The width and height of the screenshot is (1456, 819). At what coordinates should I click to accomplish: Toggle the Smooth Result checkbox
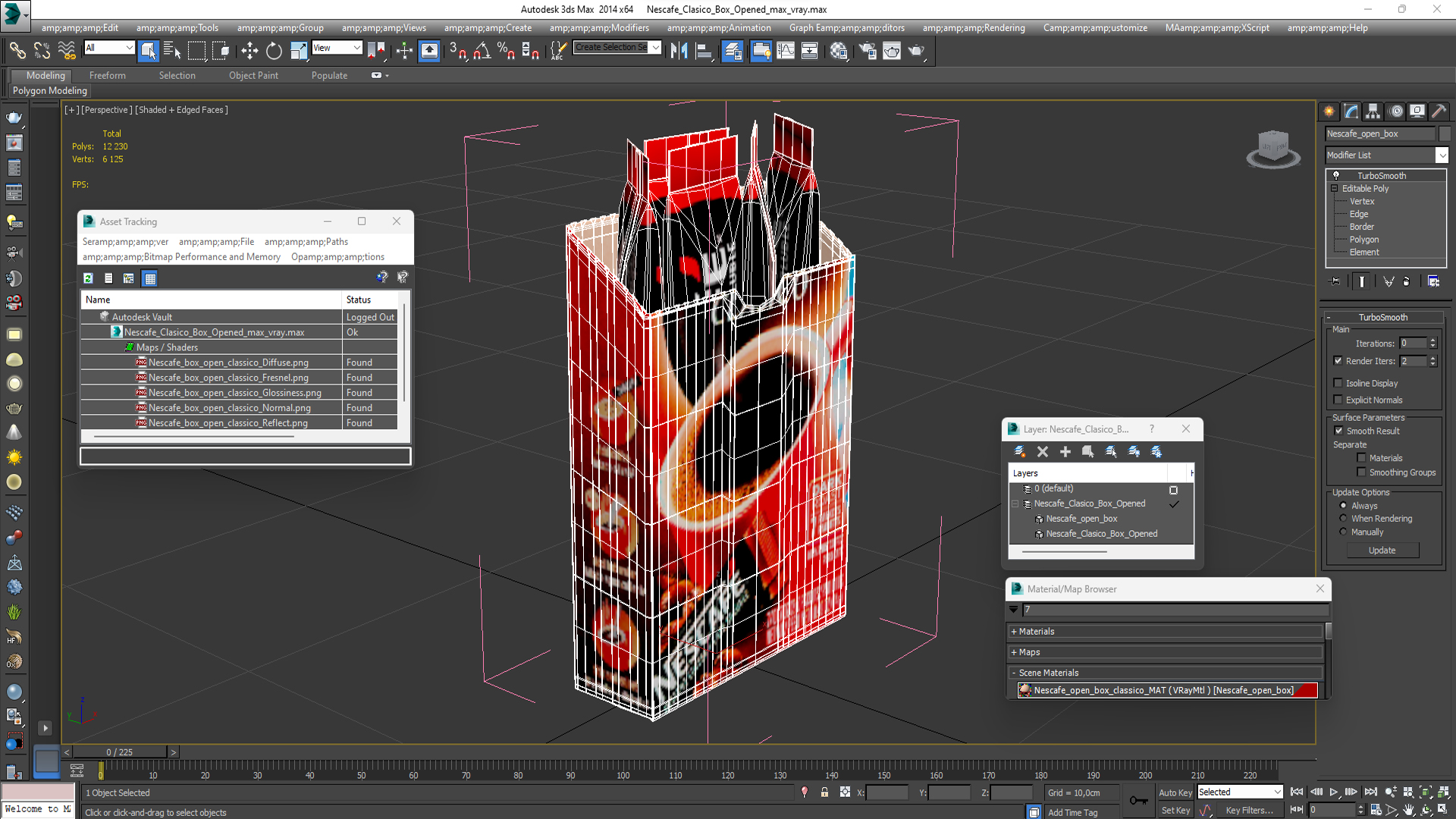1338,431
